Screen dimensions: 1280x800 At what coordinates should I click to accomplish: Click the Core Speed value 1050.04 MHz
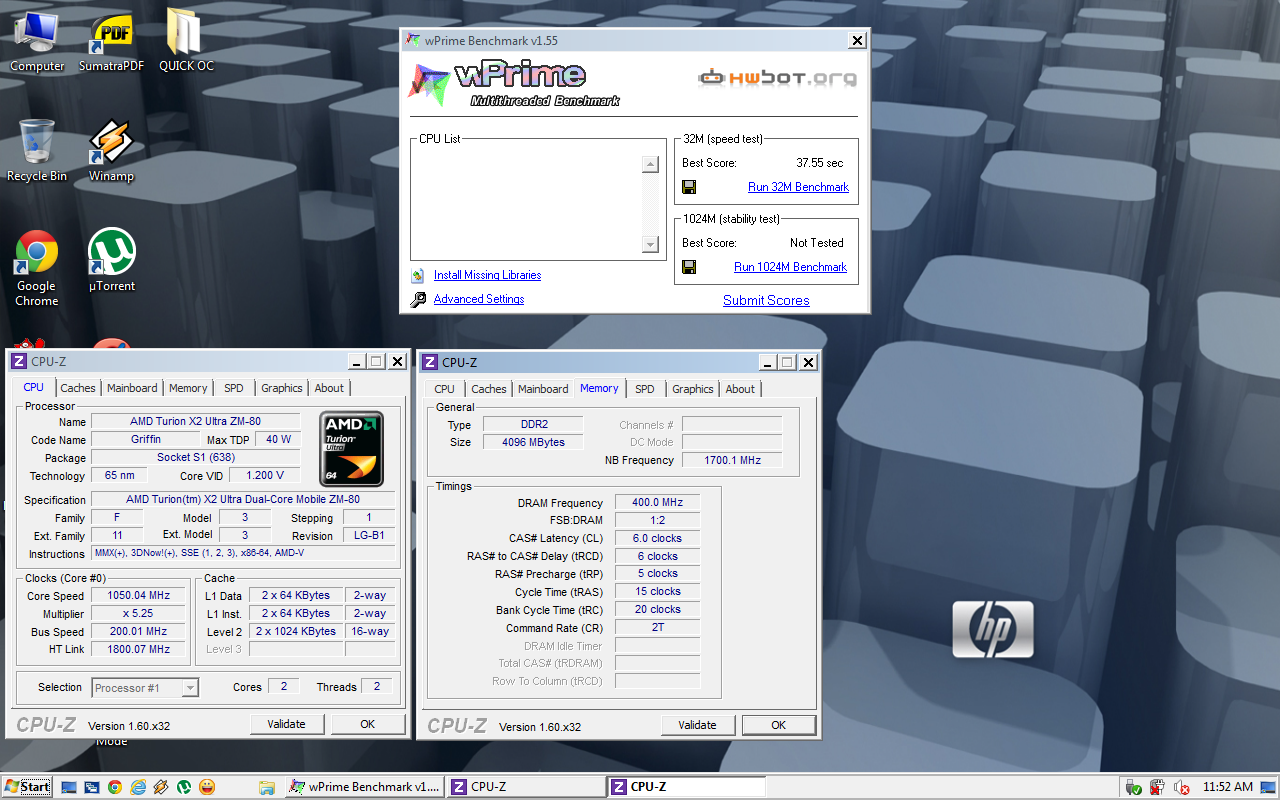pos(139,595)
